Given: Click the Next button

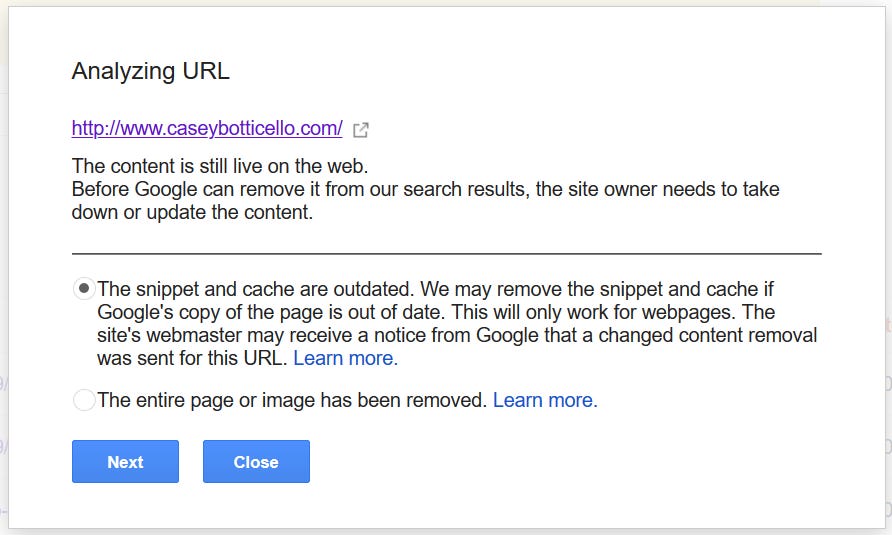Looking at the screenshot, I should (x=125, y=462).
